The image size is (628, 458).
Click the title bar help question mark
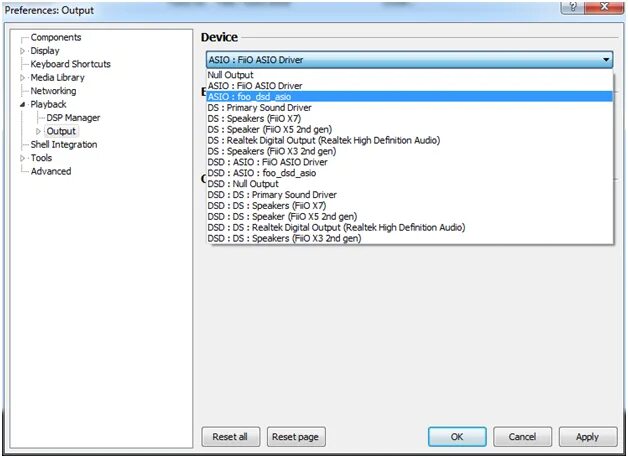coord(573,7)
